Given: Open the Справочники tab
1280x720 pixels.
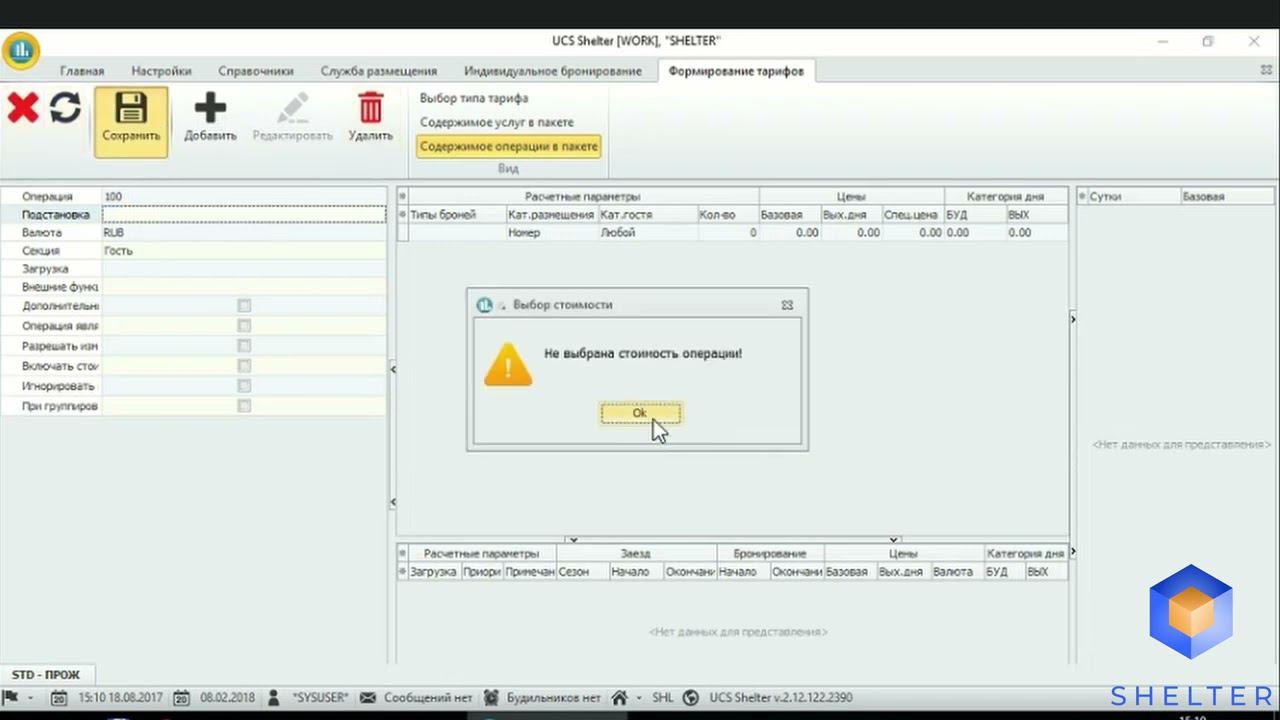Looking at the screenshot, I should [256, 71].
